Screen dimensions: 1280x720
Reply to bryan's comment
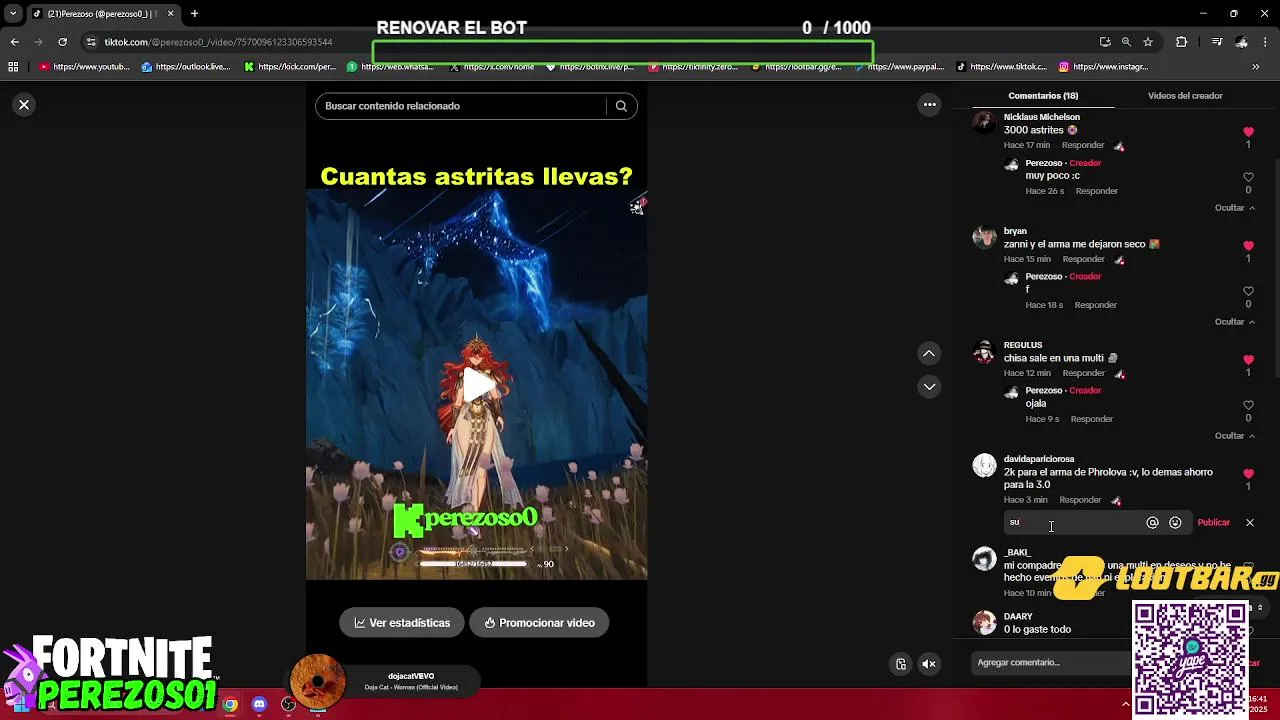tap(1083, 260)
